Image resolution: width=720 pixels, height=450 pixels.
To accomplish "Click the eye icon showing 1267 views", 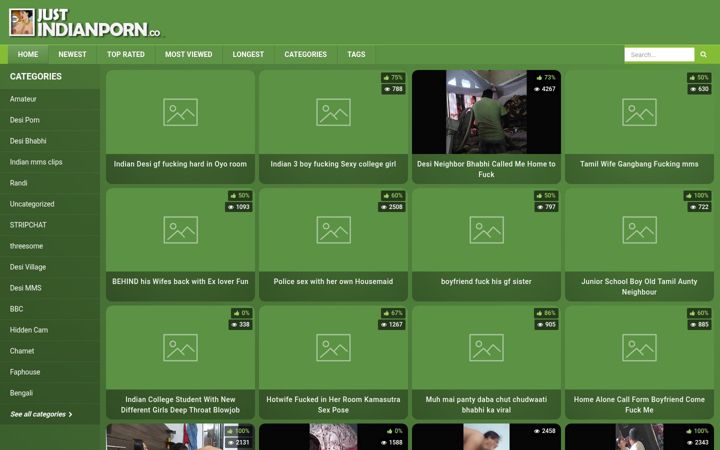I will click(384, 325).
